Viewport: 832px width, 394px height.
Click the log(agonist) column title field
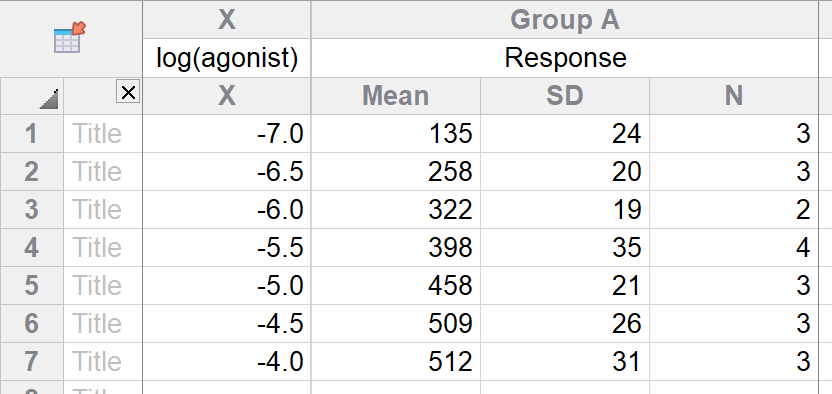(227, 58)
